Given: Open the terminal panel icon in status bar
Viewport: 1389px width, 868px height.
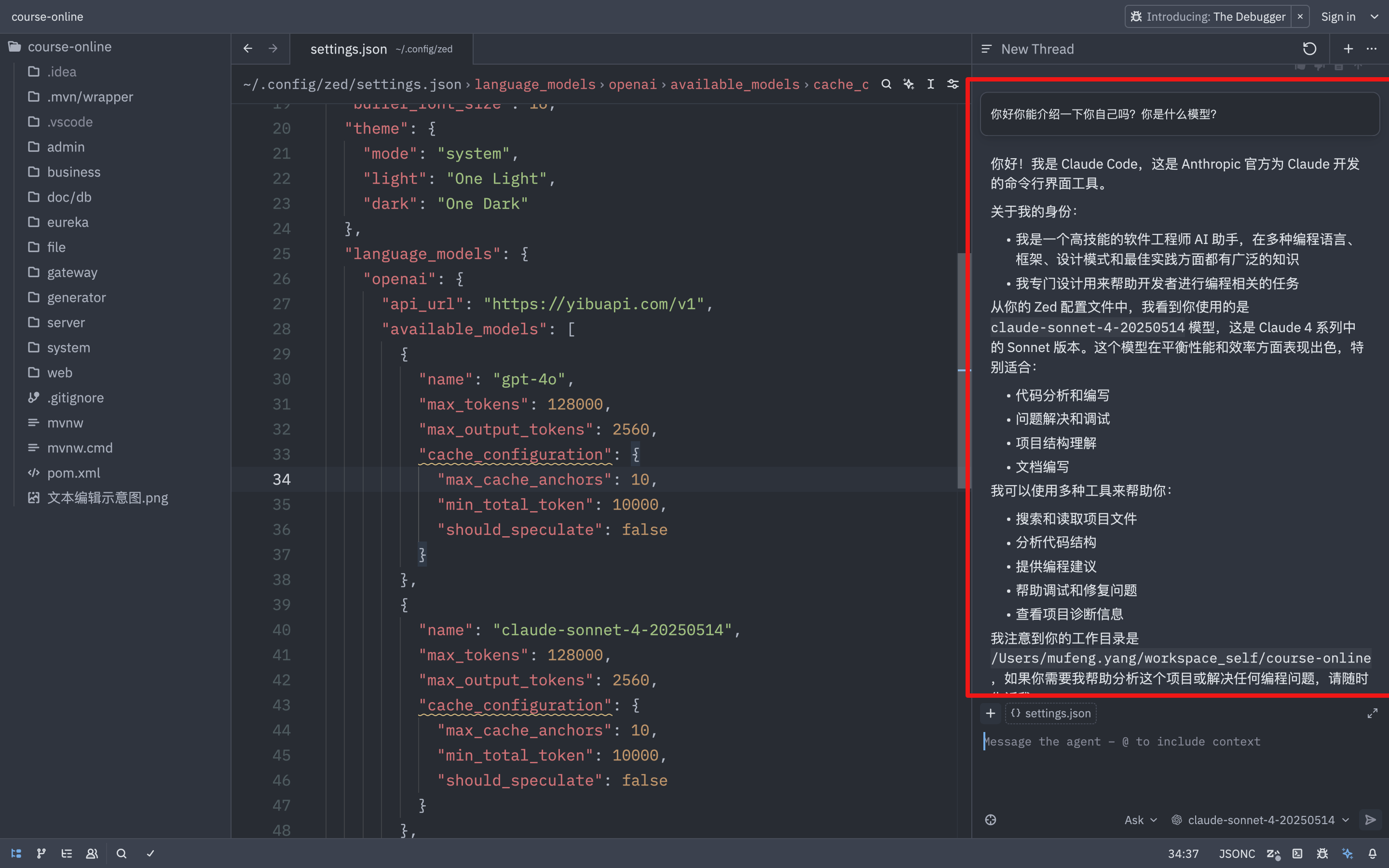Looking at the screenshot, I should [x=1298, y=853].
